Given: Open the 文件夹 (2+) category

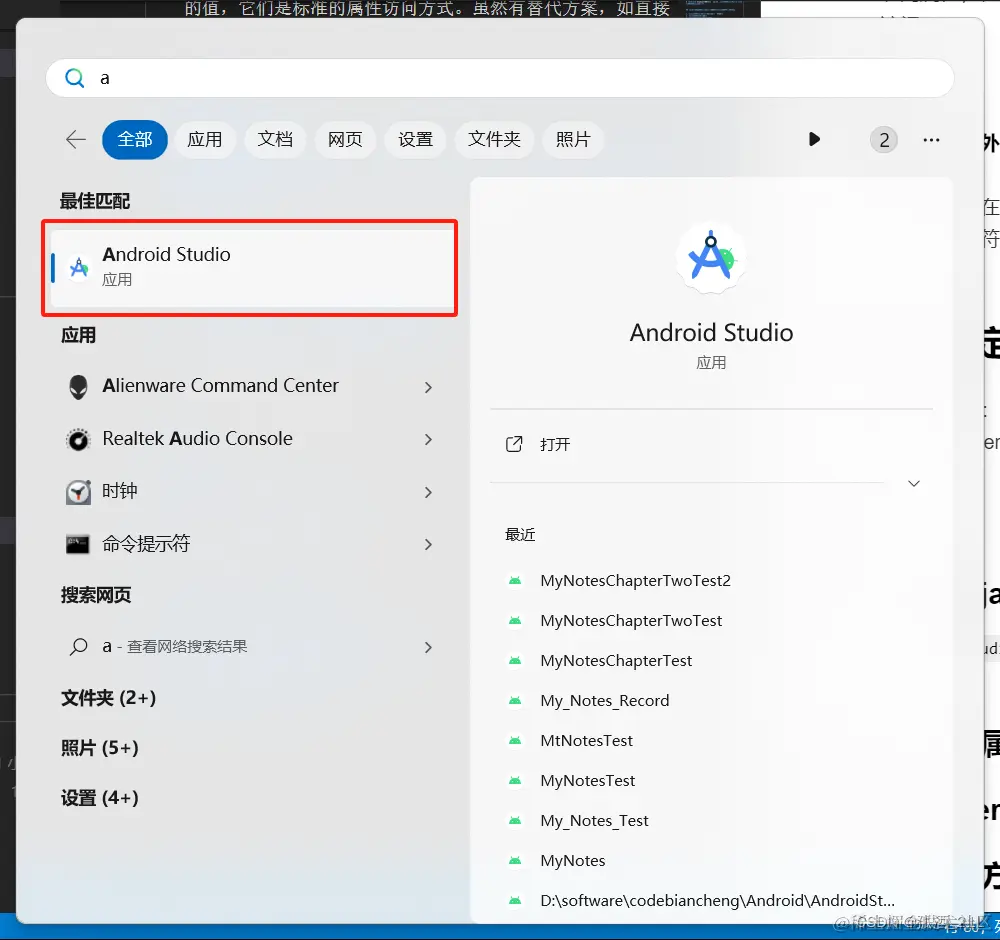Looking at the screenshot, I should [108, 698].
